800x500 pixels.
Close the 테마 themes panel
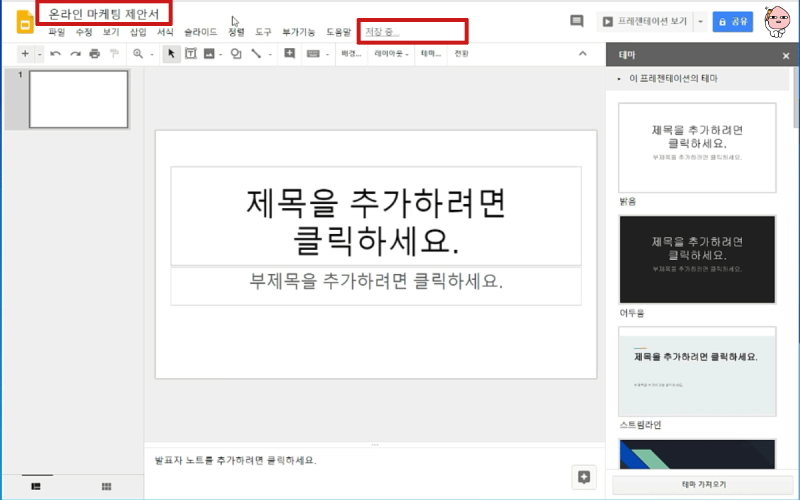click(786, 56)
